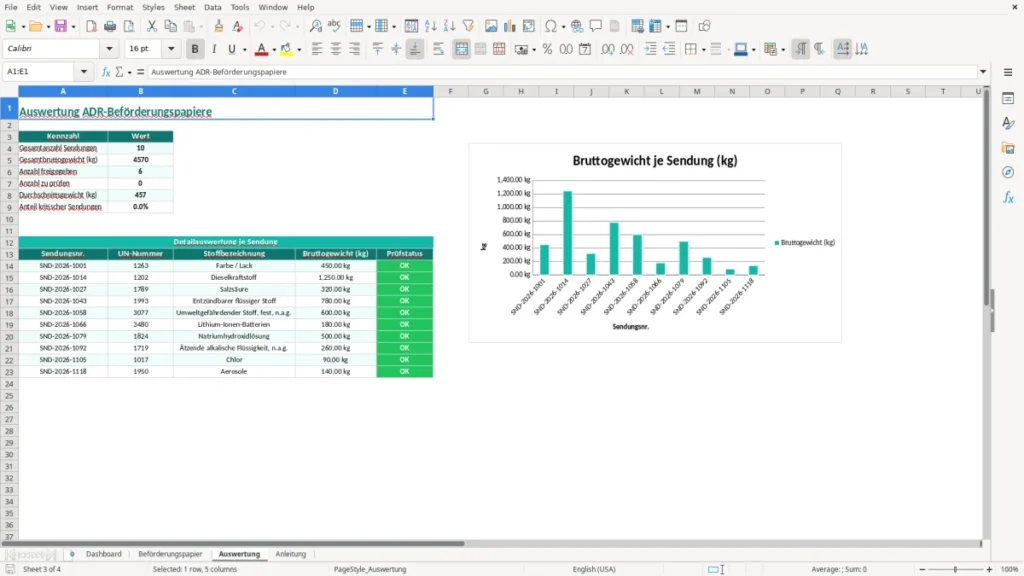Apply the red Font Color swatch
This screenshot has width=1024, height=576.
tap(261, 49)
